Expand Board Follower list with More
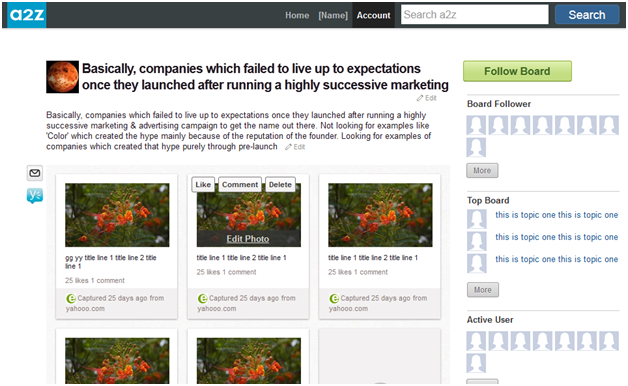 pos(482,171)
